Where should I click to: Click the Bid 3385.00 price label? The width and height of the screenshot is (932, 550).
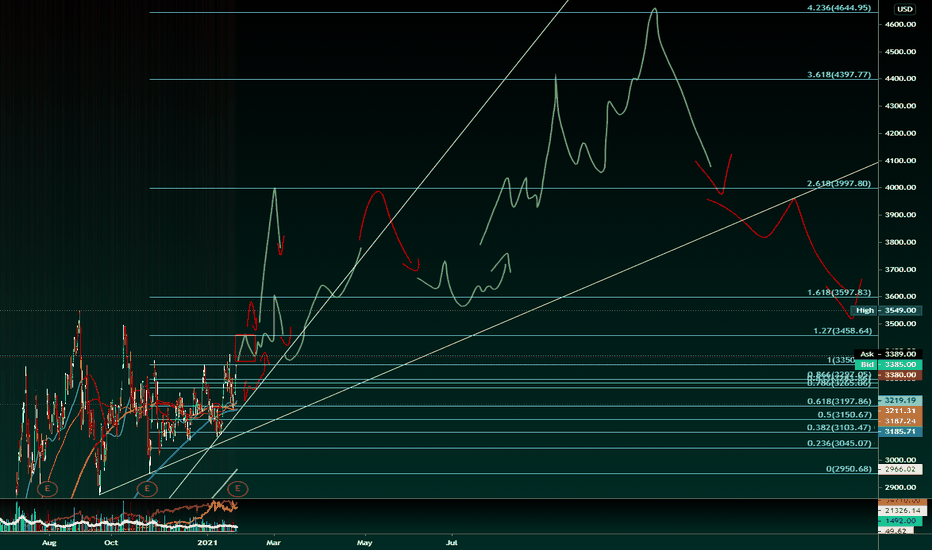(888, 364)
